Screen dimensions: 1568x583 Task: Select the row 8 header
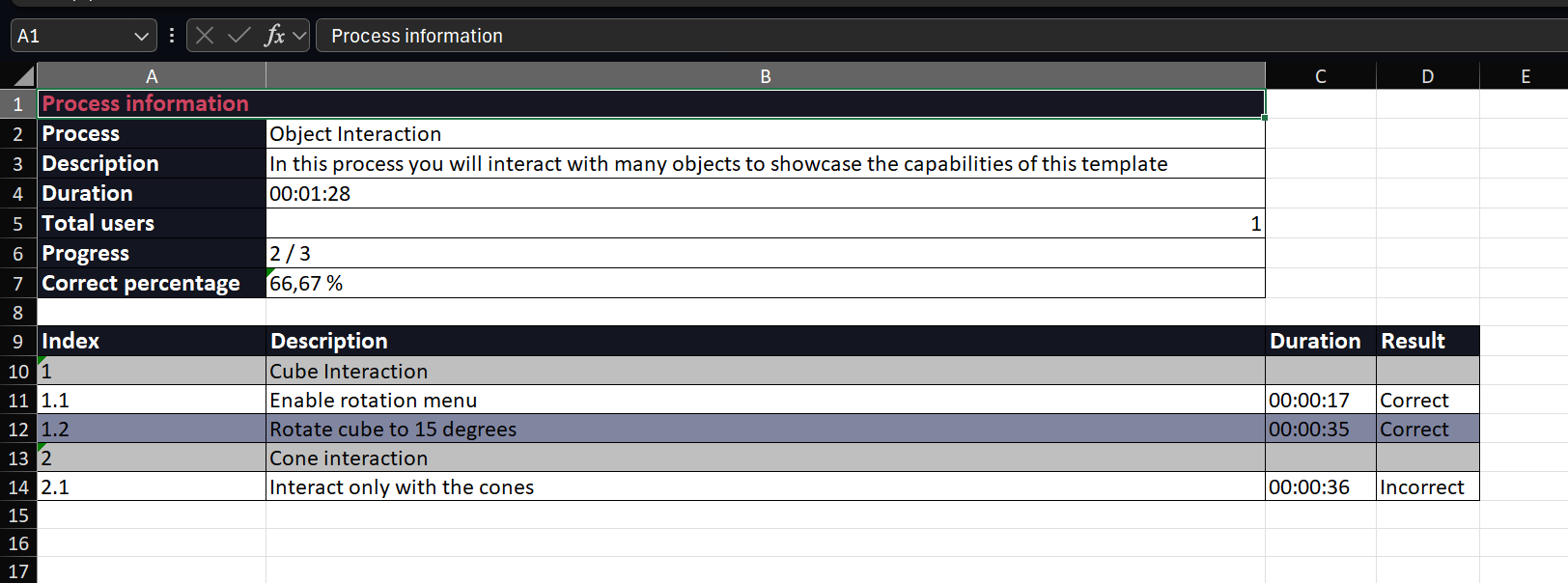click(x=18, y=313)
